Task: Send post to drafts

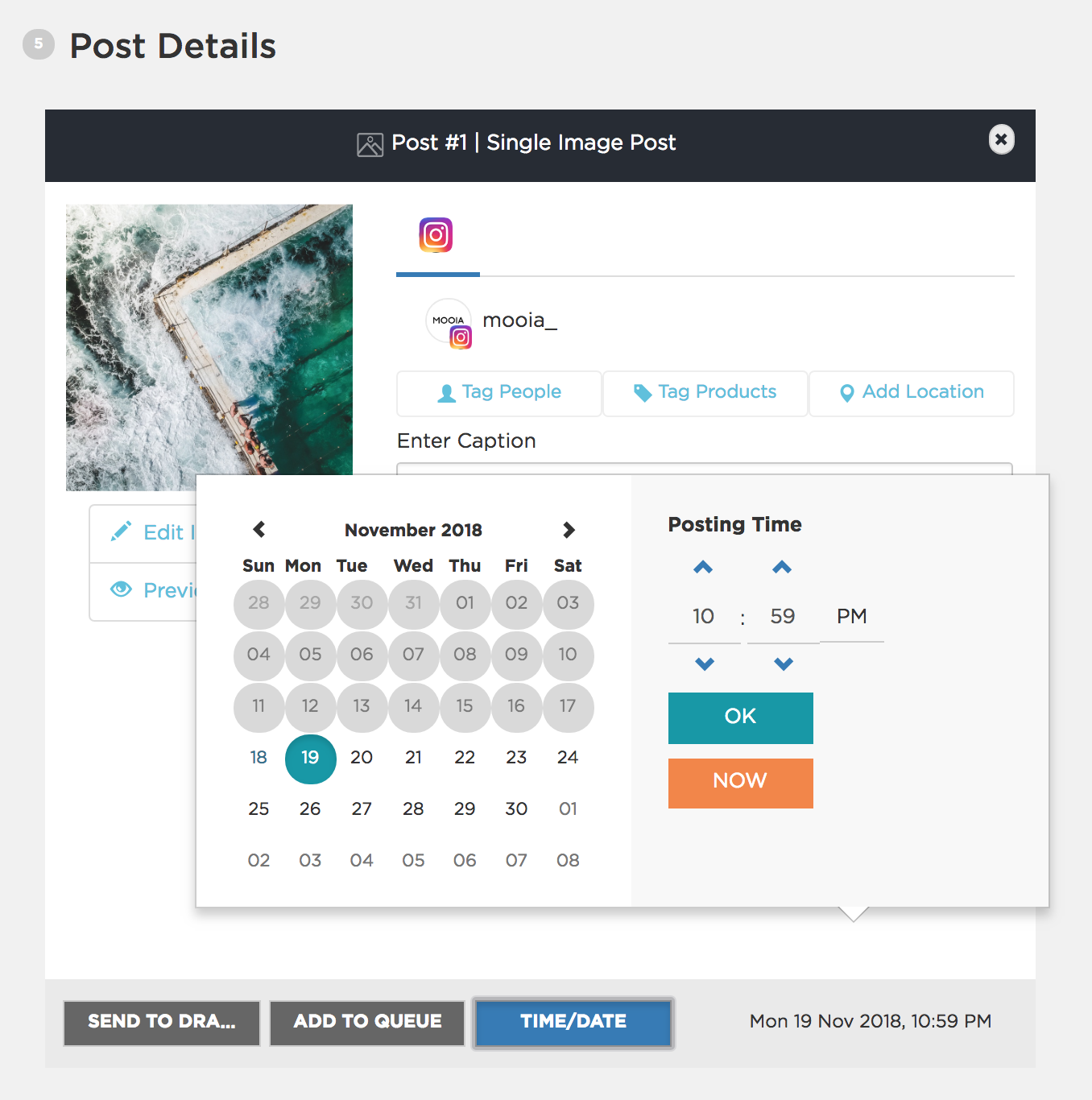Action: pyautogui.click(x=162, y=1022)
